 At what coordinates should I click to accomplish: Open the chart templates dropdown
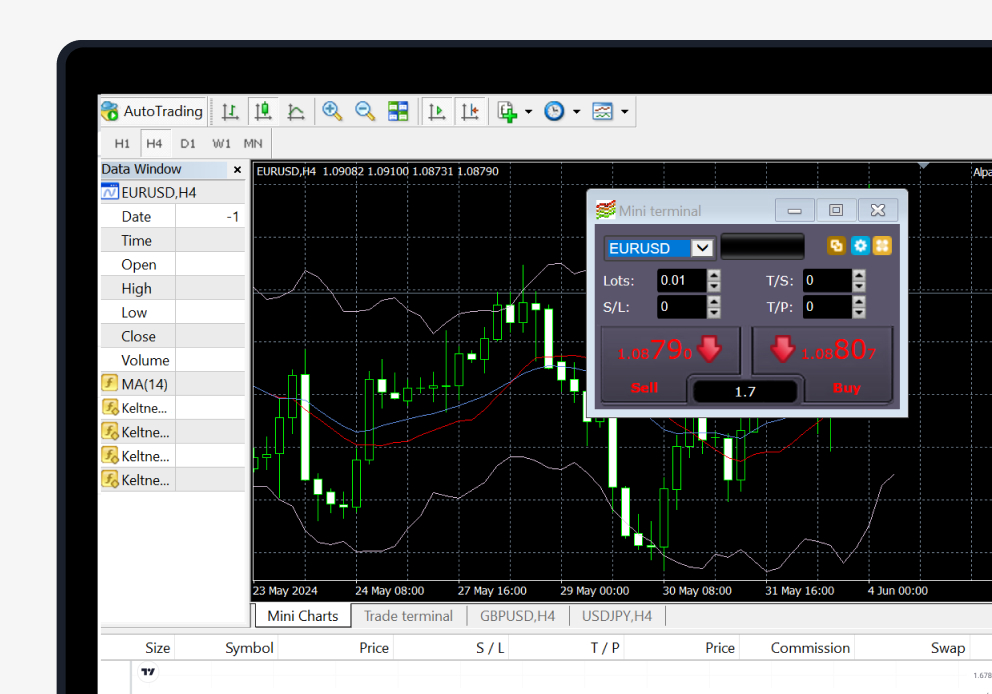(625, 112)
